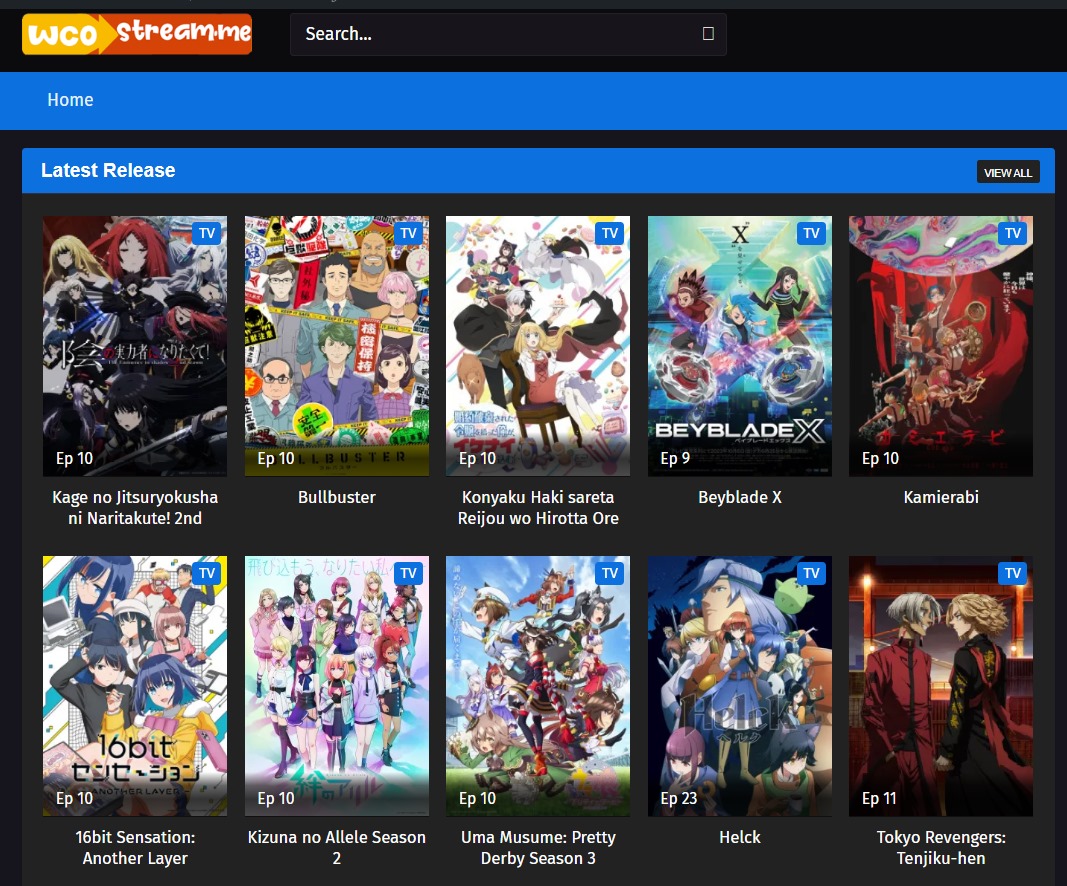Click TV badge on Helck poster
Viewport: 1067px width, 886px height.
click(x=811, y=574)
